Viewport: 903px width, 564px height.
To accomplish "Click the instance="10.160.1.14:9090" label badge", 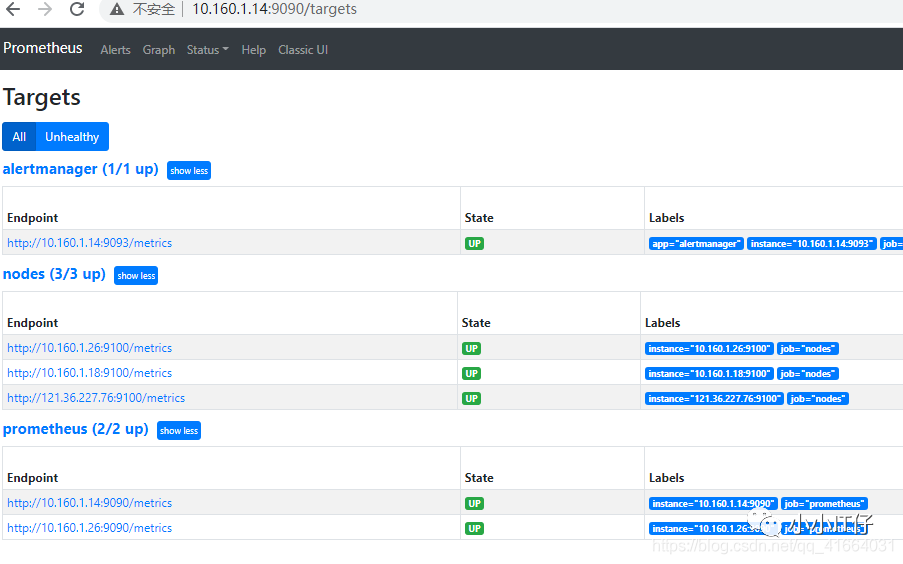I will 713,504.
